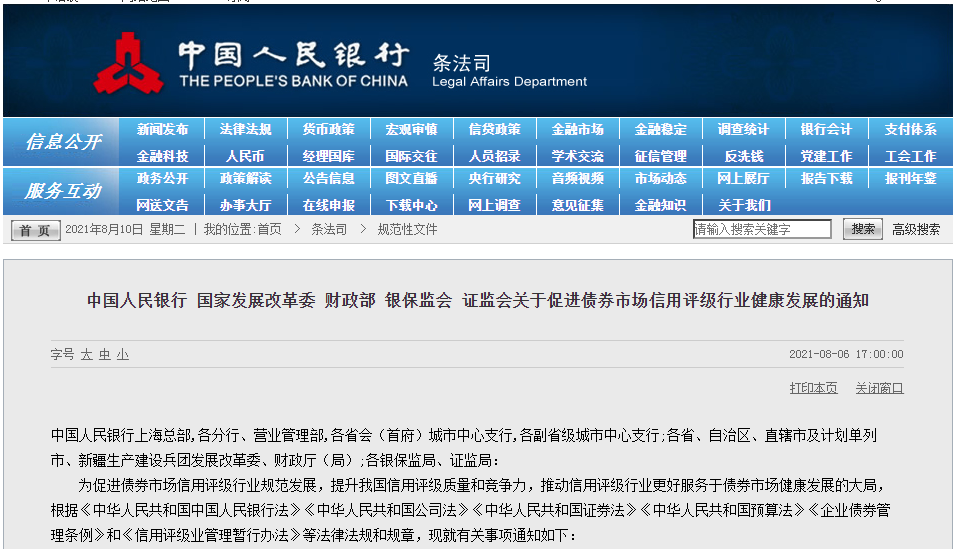The image size is (959, 549).
Task: Go to the 关于我们 page
Action: (743, 205)
